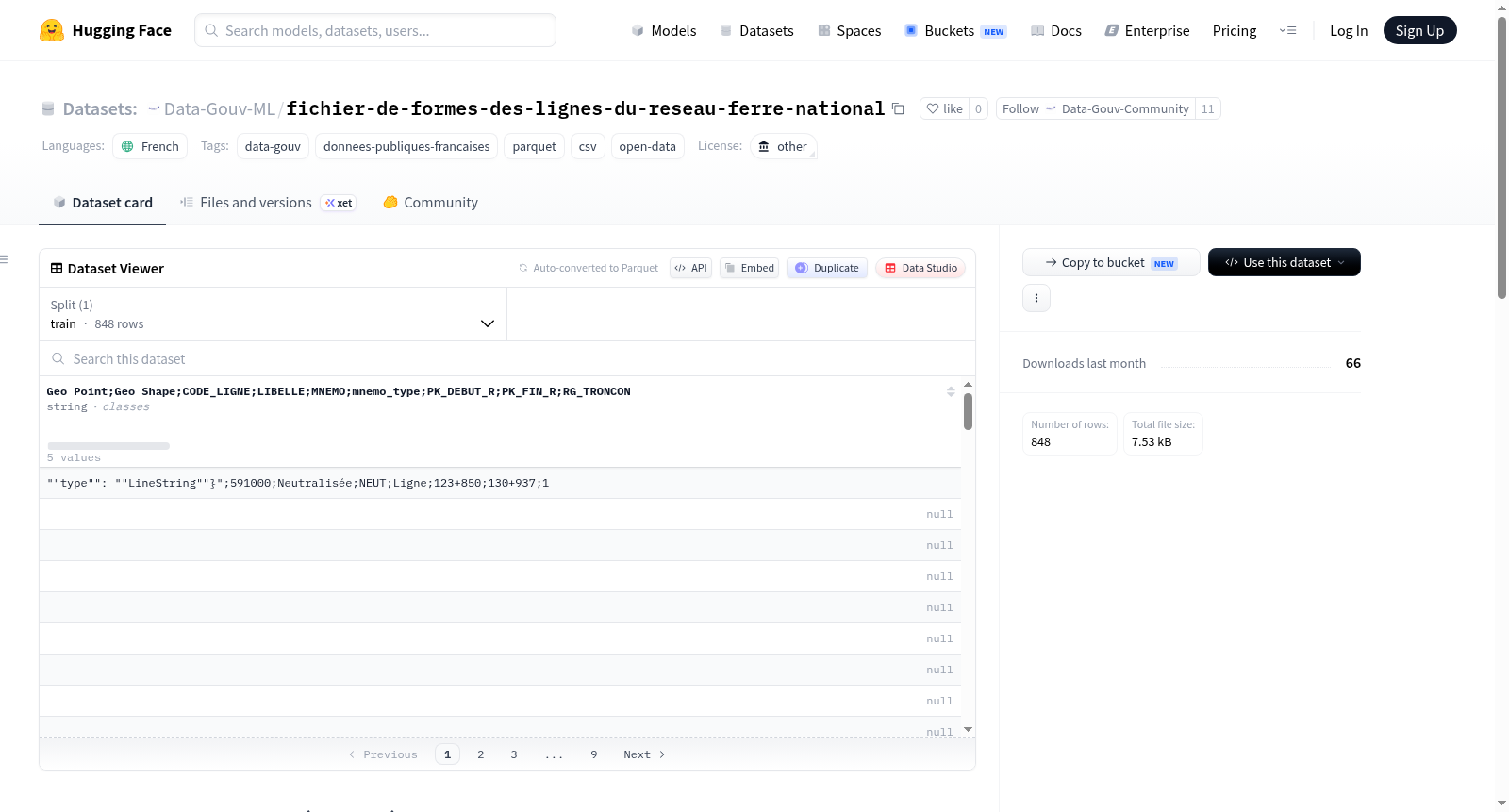Open the Pricing page

click(1235, 30)
